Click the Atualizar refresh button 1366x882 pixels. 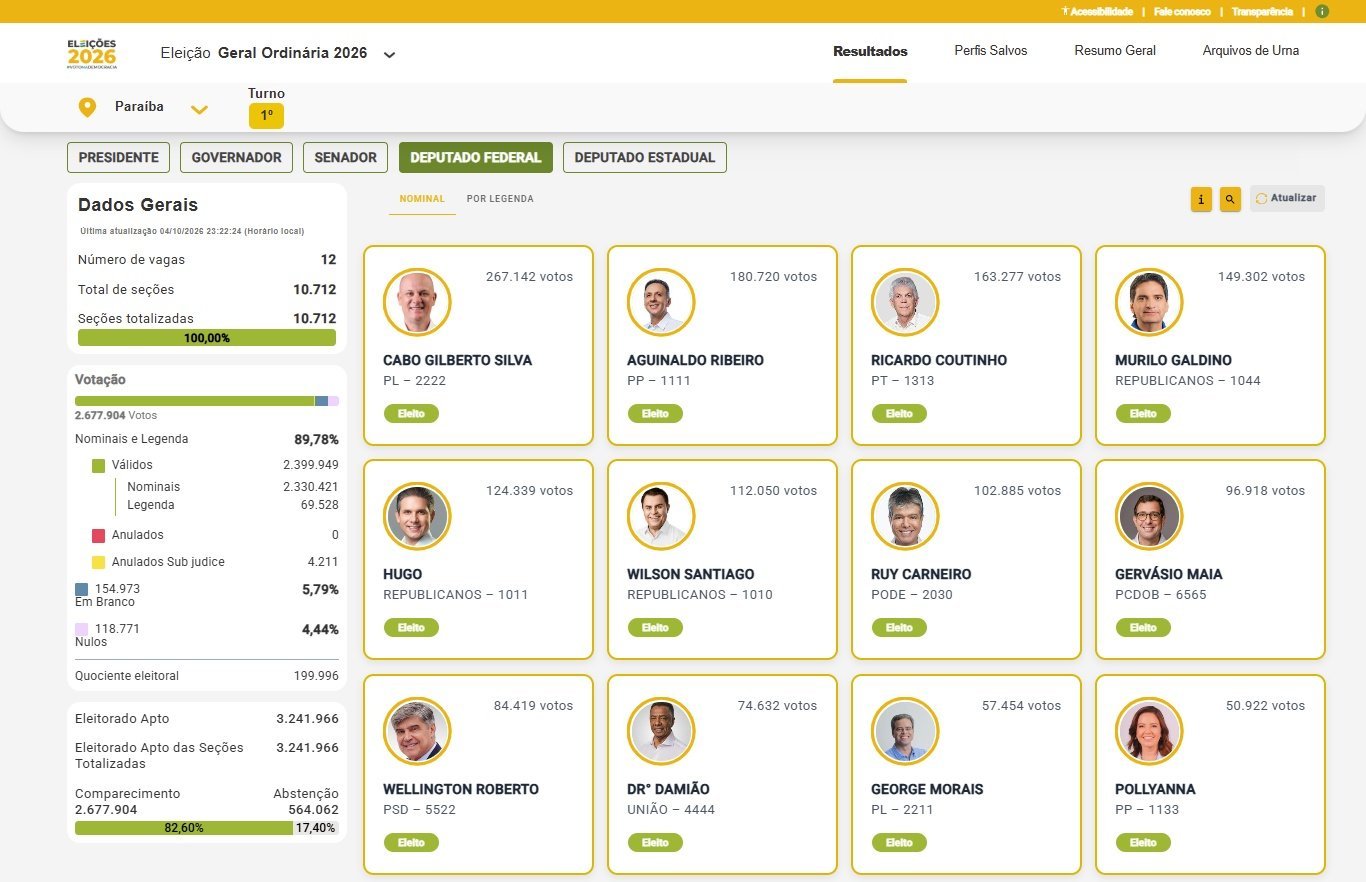(x=1287, y=198)
